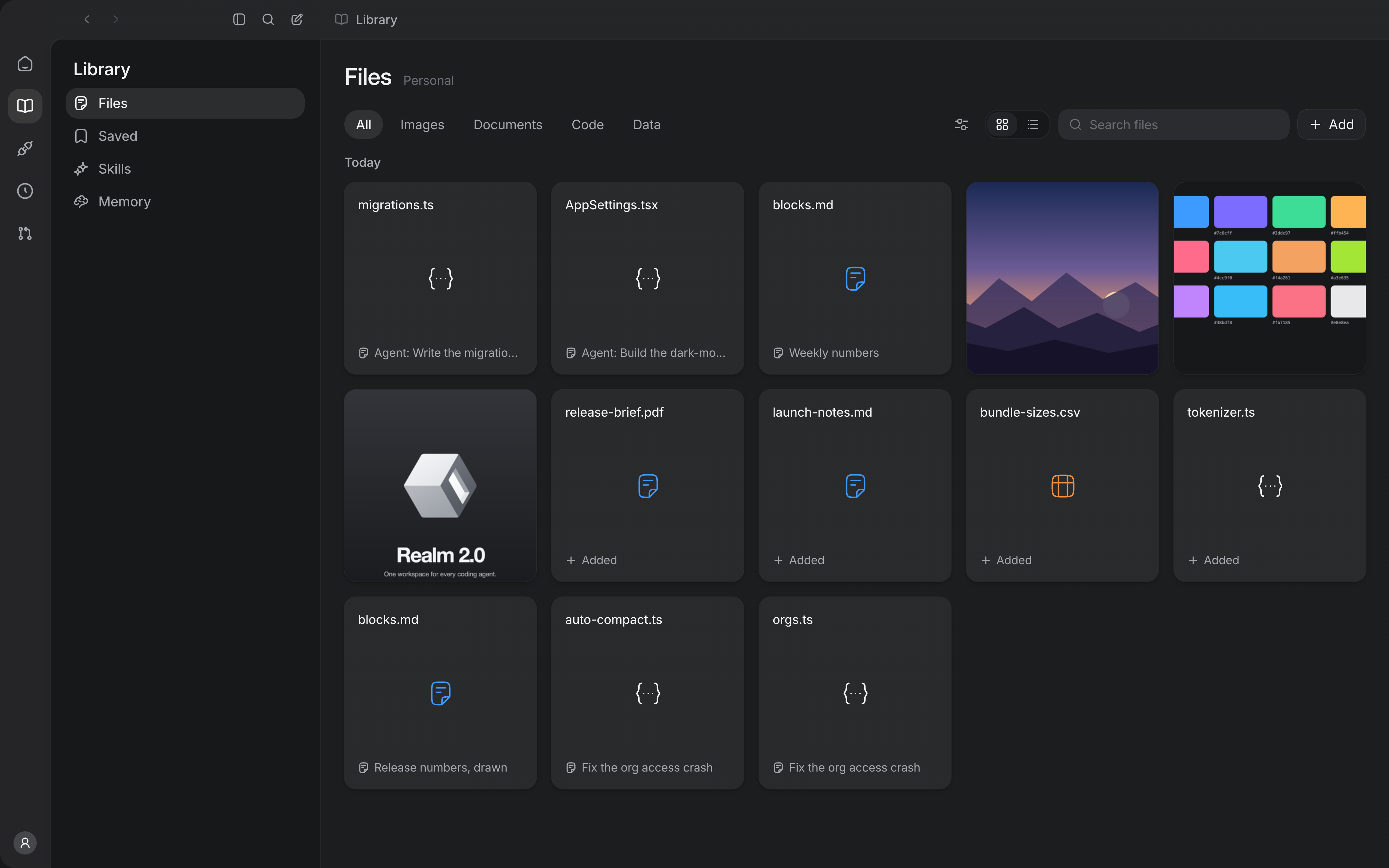Screen dimensions: 1389x868
Task: Click the 'AppSettings.tsx' file name
Action: [611, 205]
